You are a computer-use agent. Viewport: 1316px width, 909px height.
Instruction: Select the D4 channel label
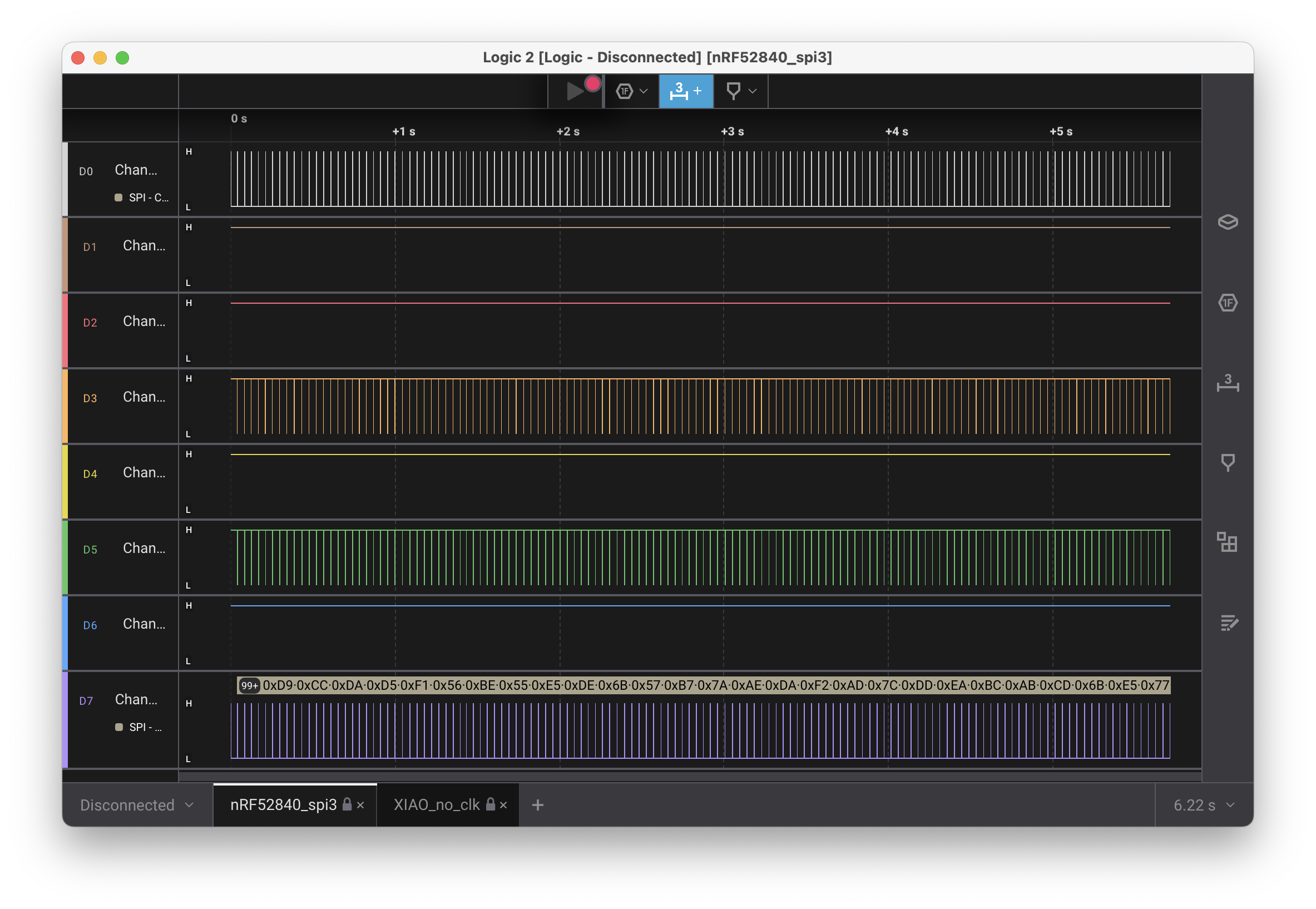click(144, 472)
